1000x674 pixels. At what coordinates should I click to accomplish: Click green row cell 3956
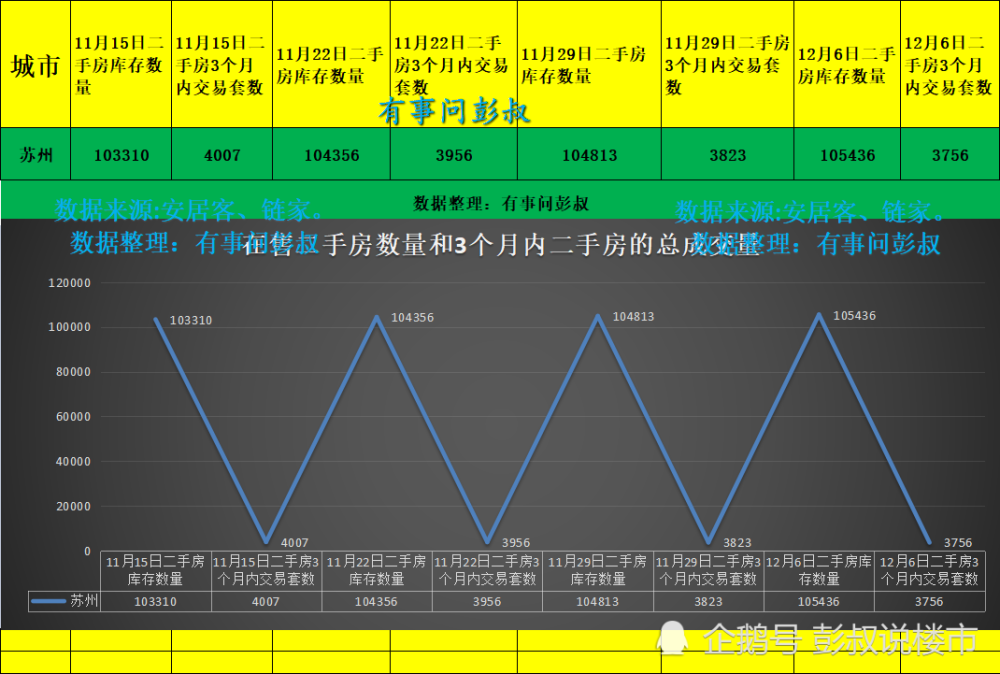pos(453,154)
